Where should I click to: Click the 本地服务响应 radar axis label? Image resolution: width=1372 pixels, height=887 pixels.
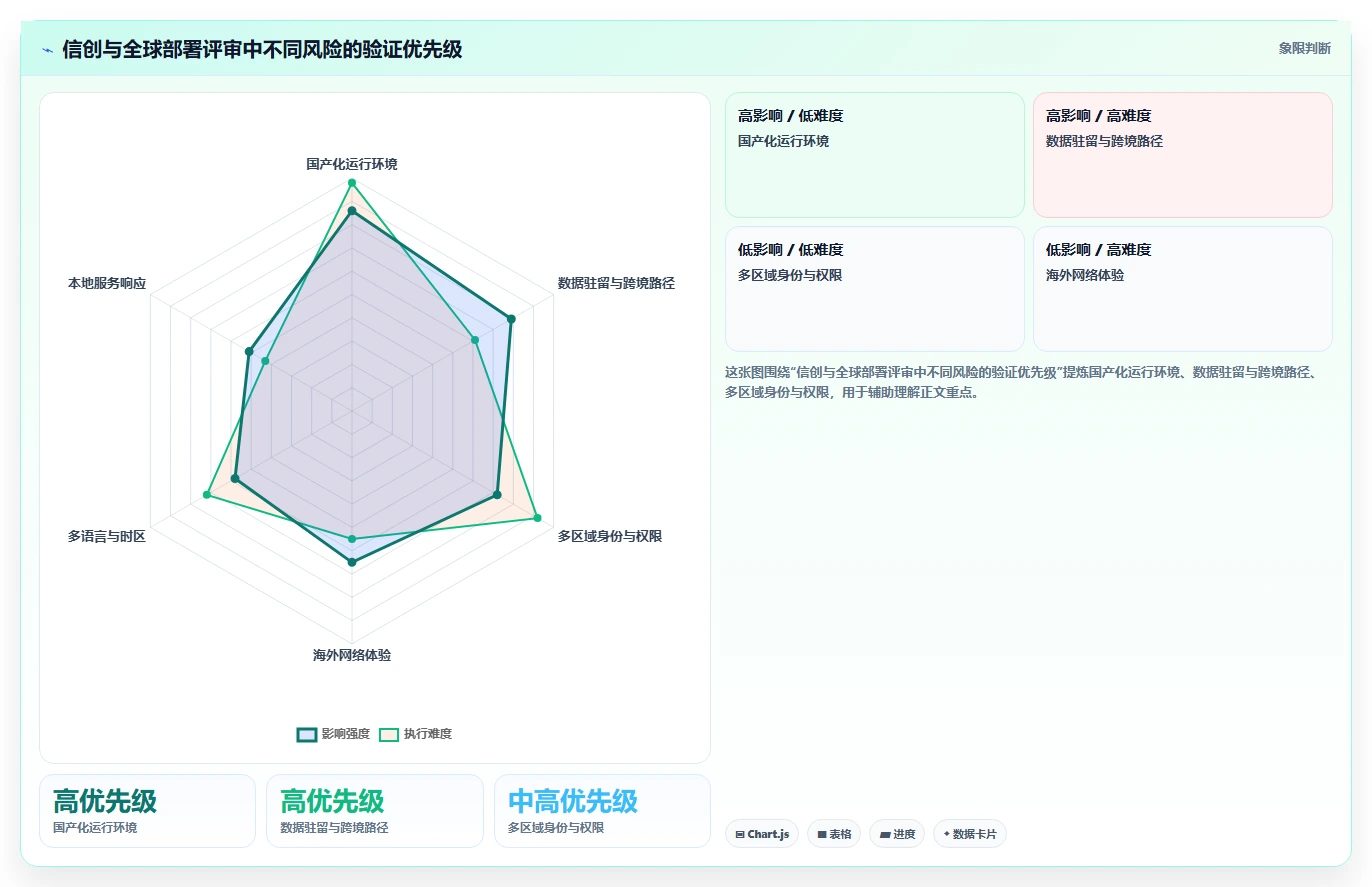107,283
